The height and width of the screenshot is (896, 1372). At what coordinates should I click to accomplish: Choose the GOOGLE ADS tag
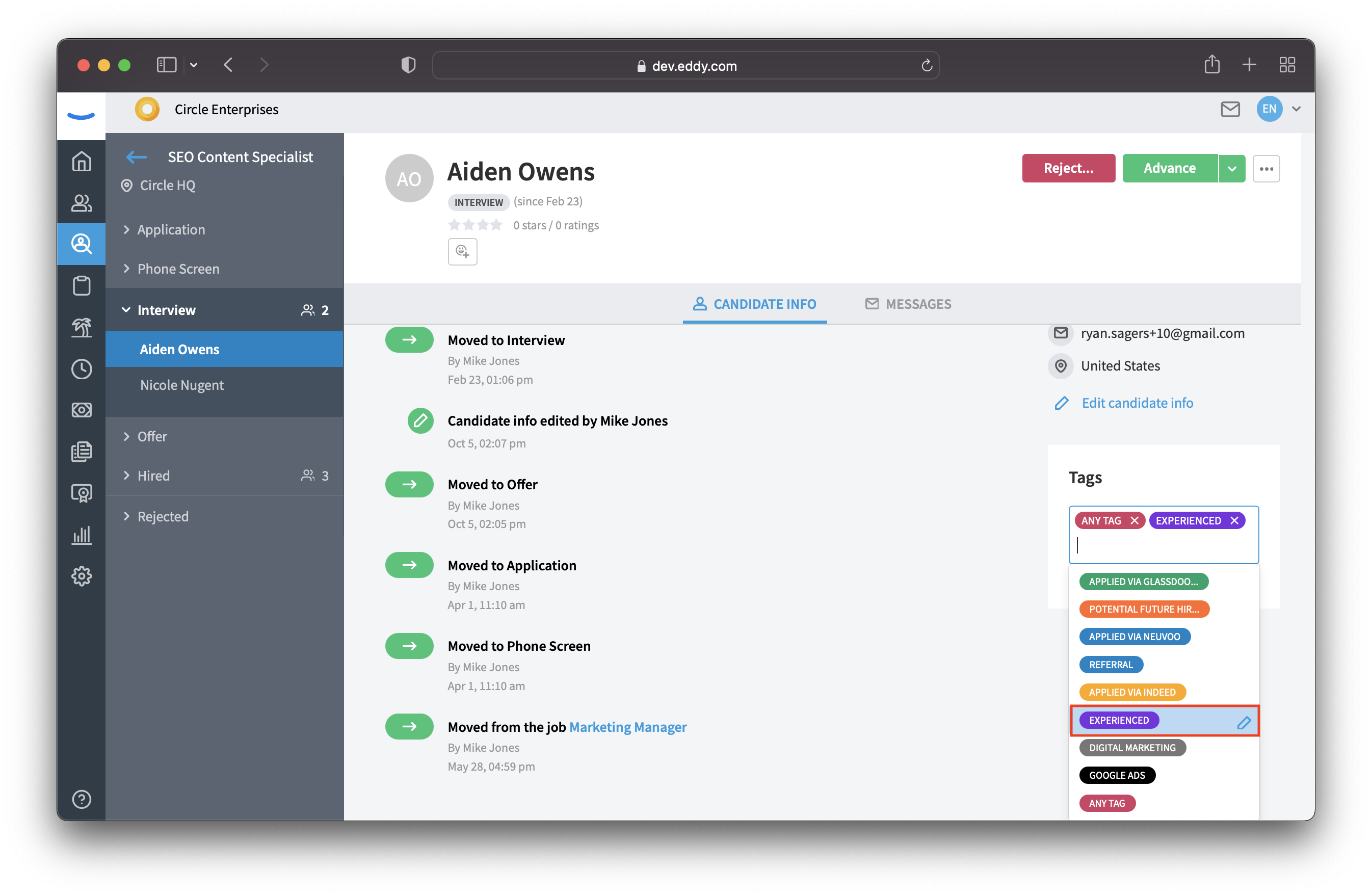coord(1117,775)
